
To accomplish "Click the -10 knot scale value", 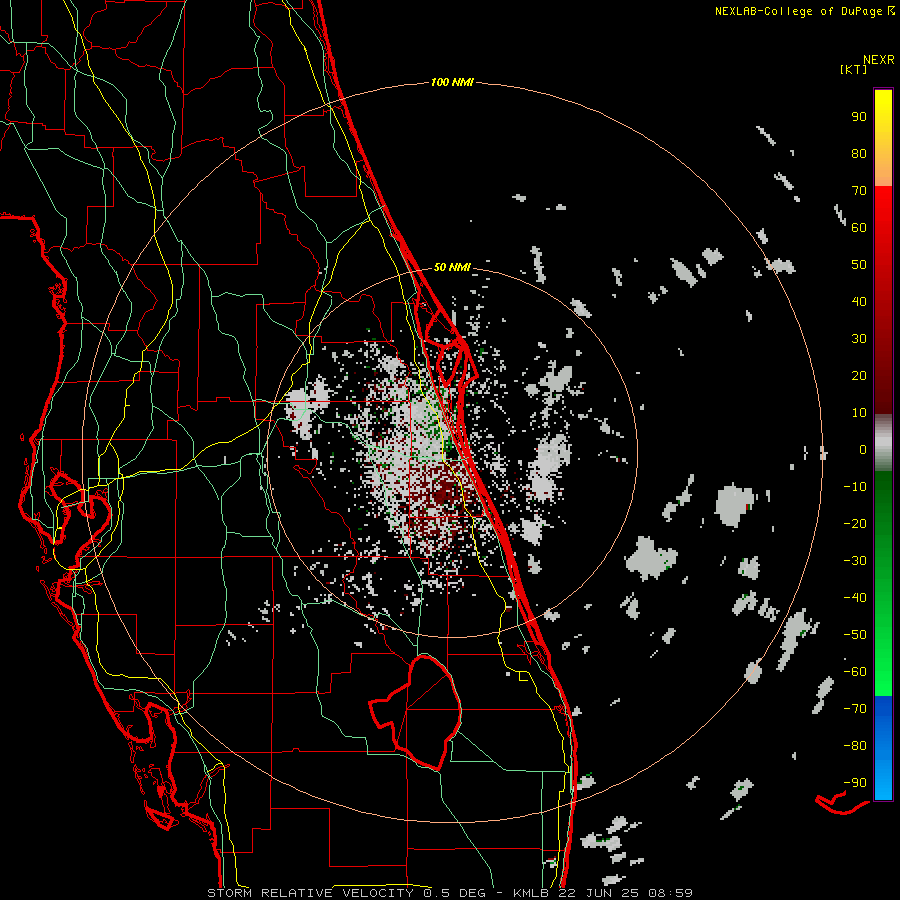I will [855, 486].
